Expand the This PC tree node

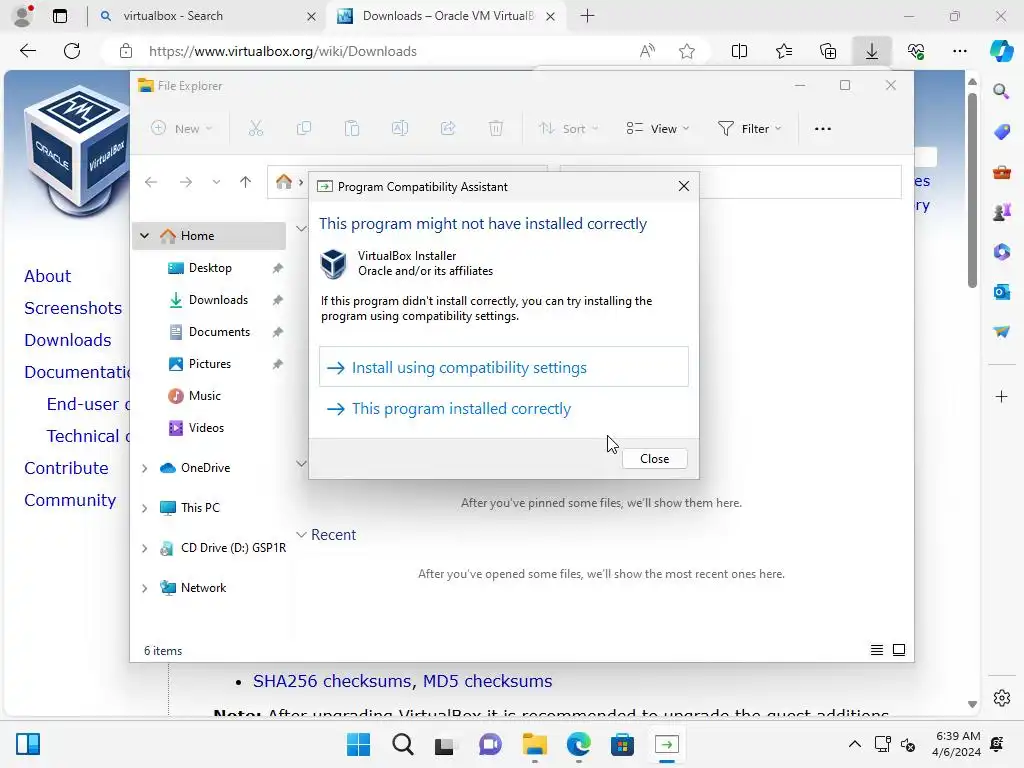tap(144, 508)
